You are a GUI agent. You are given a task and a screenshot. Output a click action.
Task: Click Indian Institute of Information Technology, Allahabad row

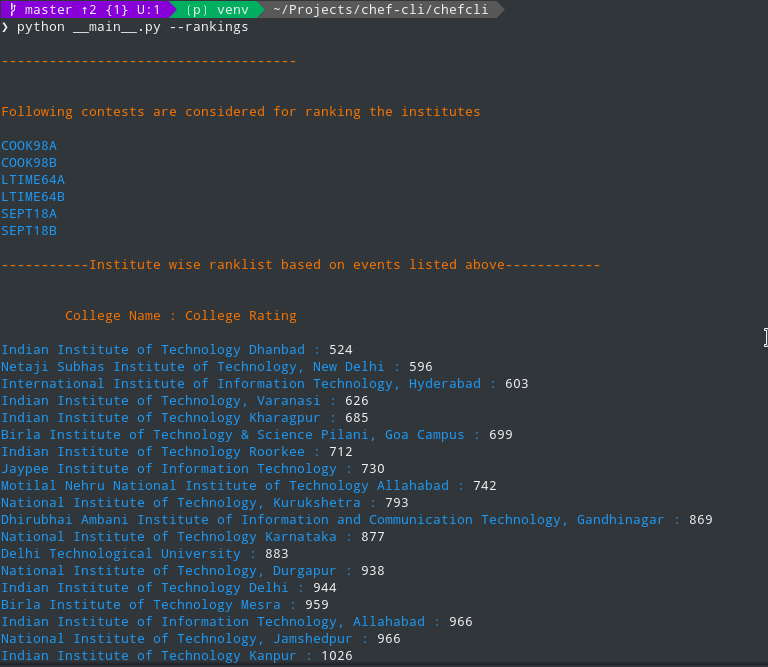pos(237,622)
